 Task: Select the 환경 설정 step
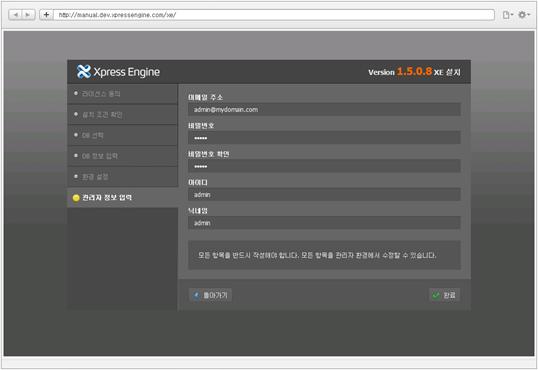[x=122, y=177]
